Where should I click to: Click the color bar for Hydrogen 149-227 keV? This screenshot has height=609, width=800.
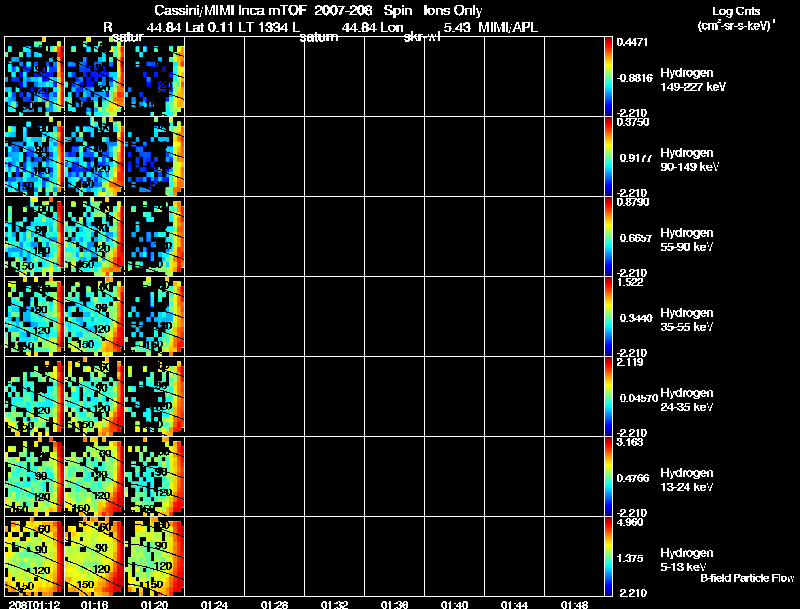pyautogui.click(x=610, y=76)
